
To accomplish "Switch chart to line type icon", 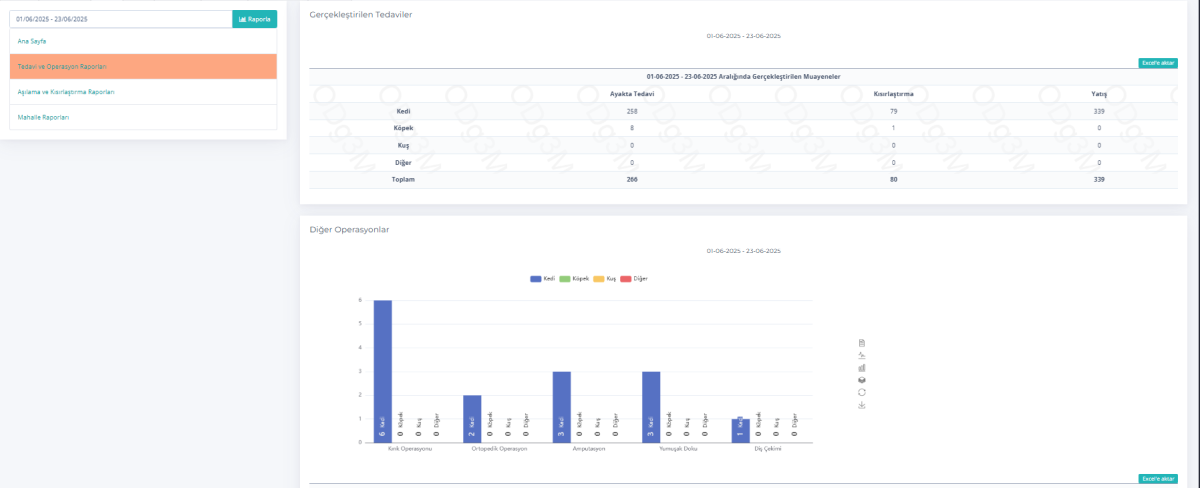I will (862, 355).
